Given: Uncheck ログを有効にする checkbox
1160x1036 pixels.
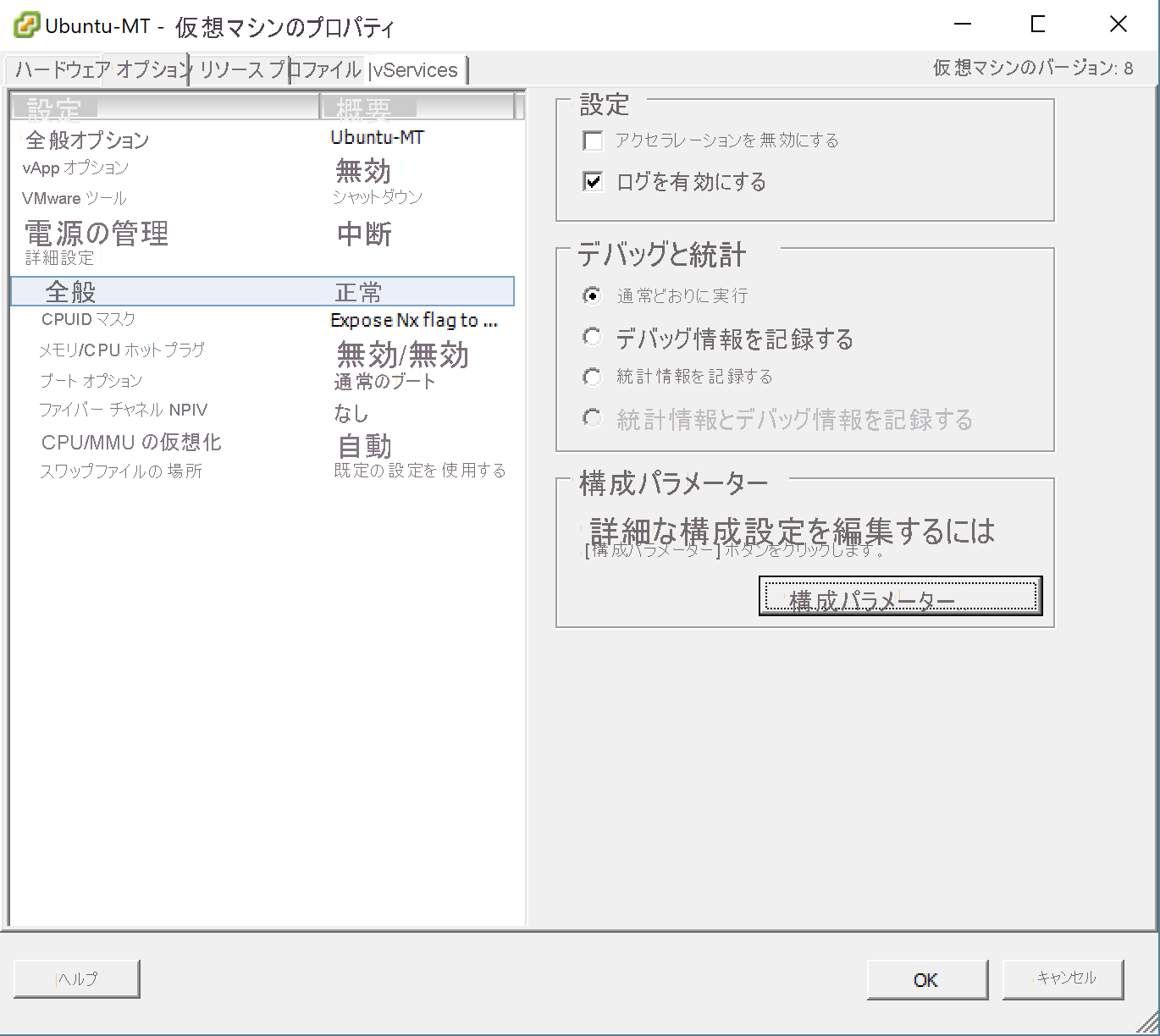Looking at the screenshot, I should tap(593, 181).
